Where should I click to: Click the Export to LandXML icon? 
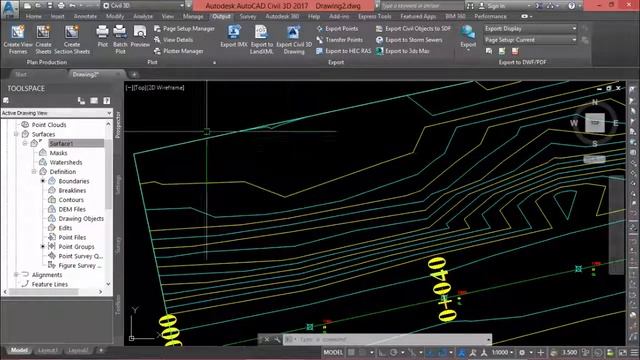[x=261, y=32]
